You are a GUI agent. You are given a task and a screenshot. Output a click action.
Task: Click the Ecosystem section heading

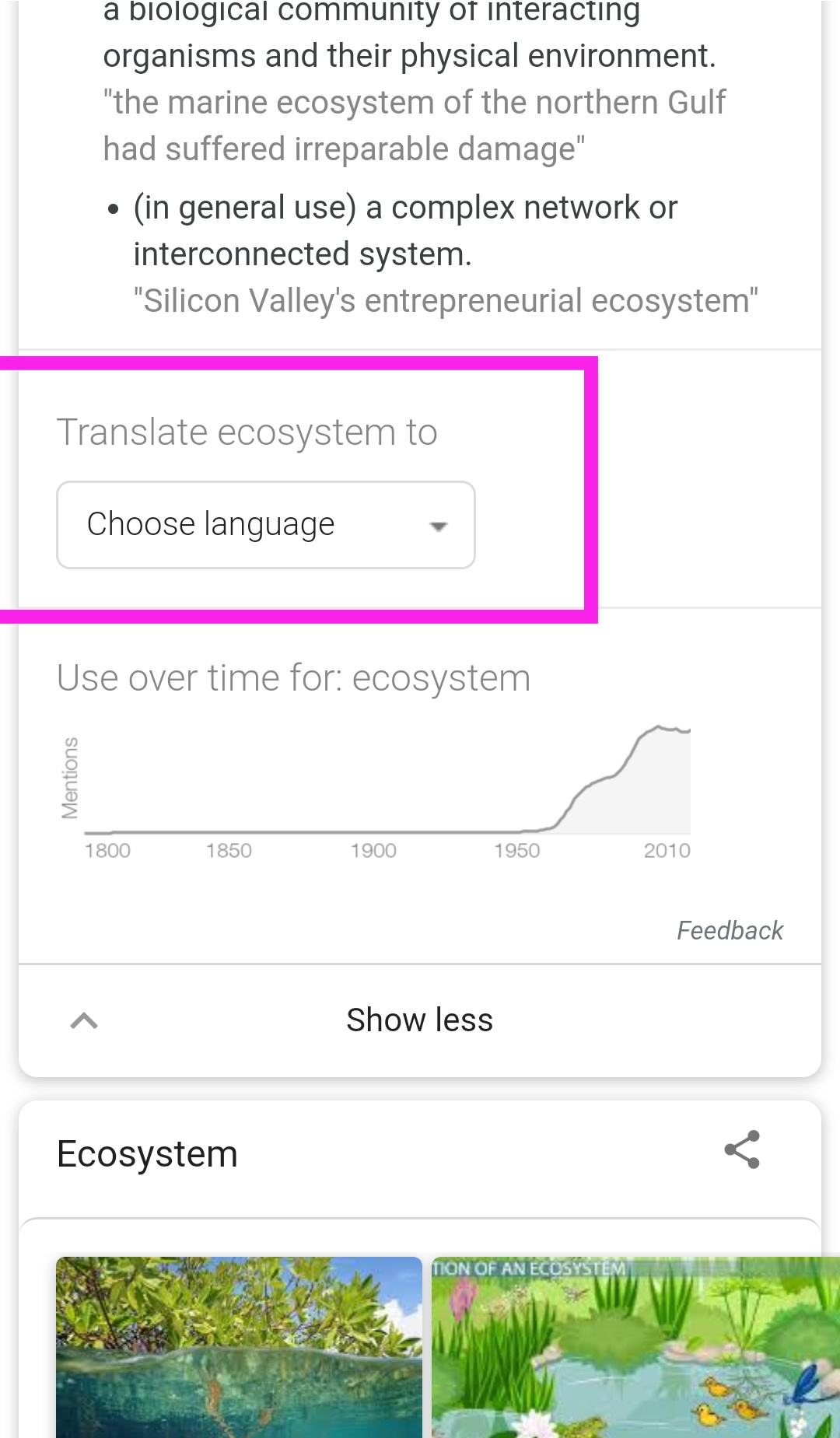click(x=147, y=1153)
